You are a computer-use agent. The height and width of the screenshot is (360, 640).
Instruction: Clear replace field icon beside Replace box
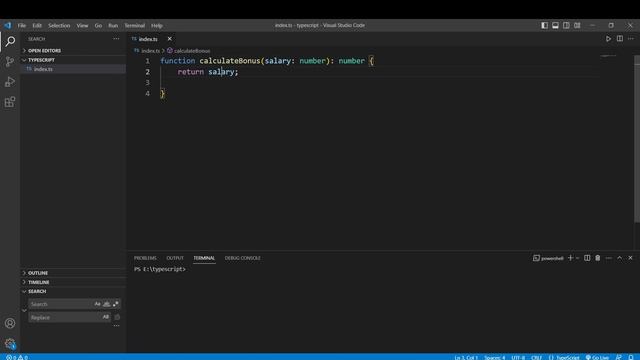(117, 317)
